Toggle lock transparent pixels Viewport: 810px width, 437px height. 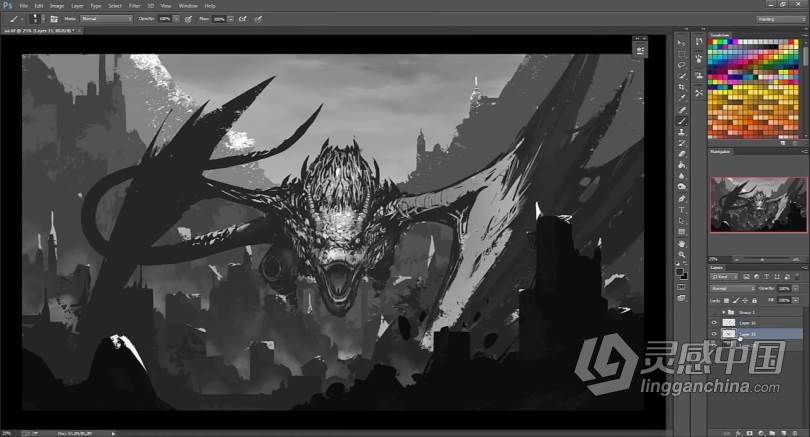[726, 301]
